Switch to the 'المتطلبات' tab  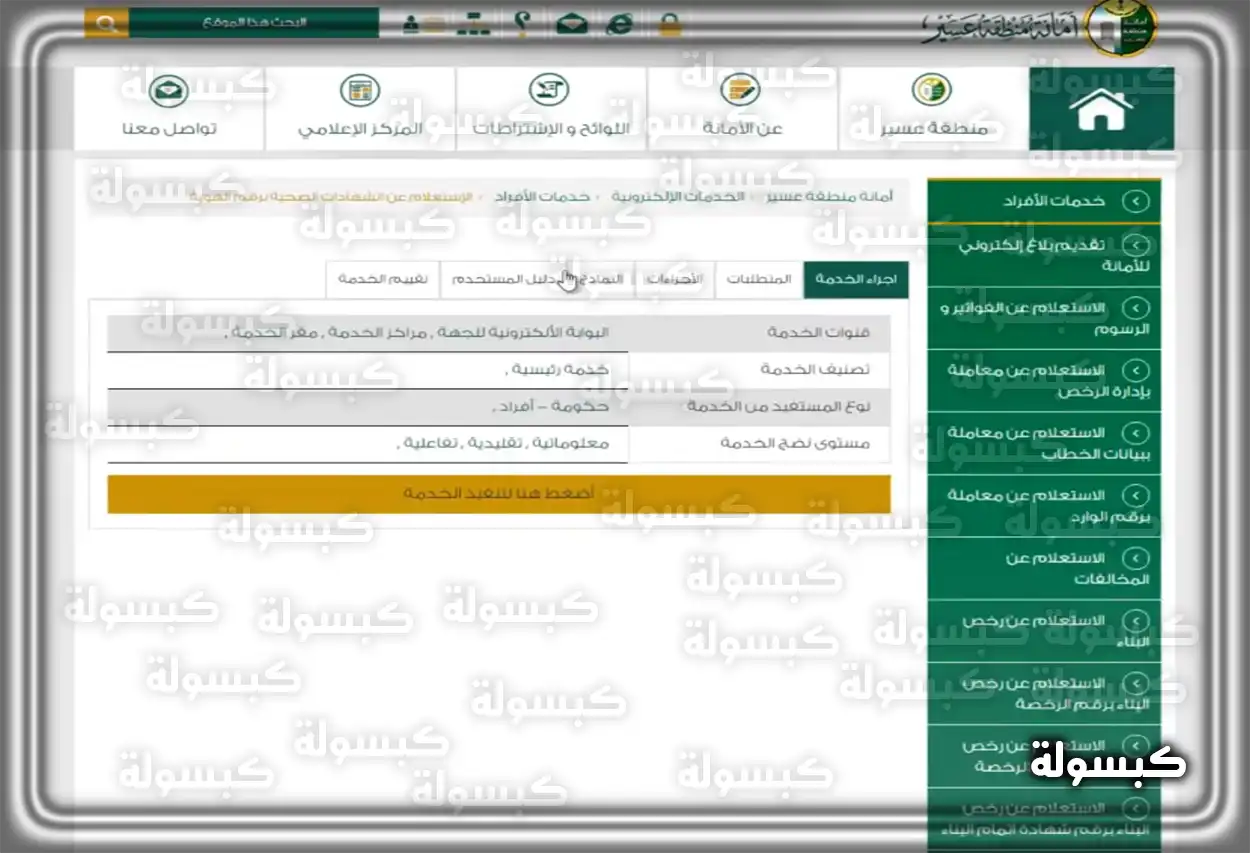759,280
